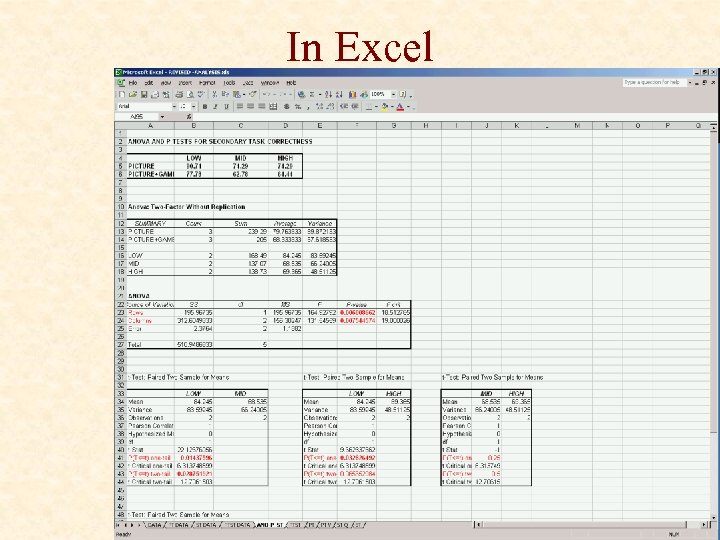Screen dimensions: 720x540
Task: Click Decrease Indent icon
Action: pyautogui.click(x=344, y=107)
